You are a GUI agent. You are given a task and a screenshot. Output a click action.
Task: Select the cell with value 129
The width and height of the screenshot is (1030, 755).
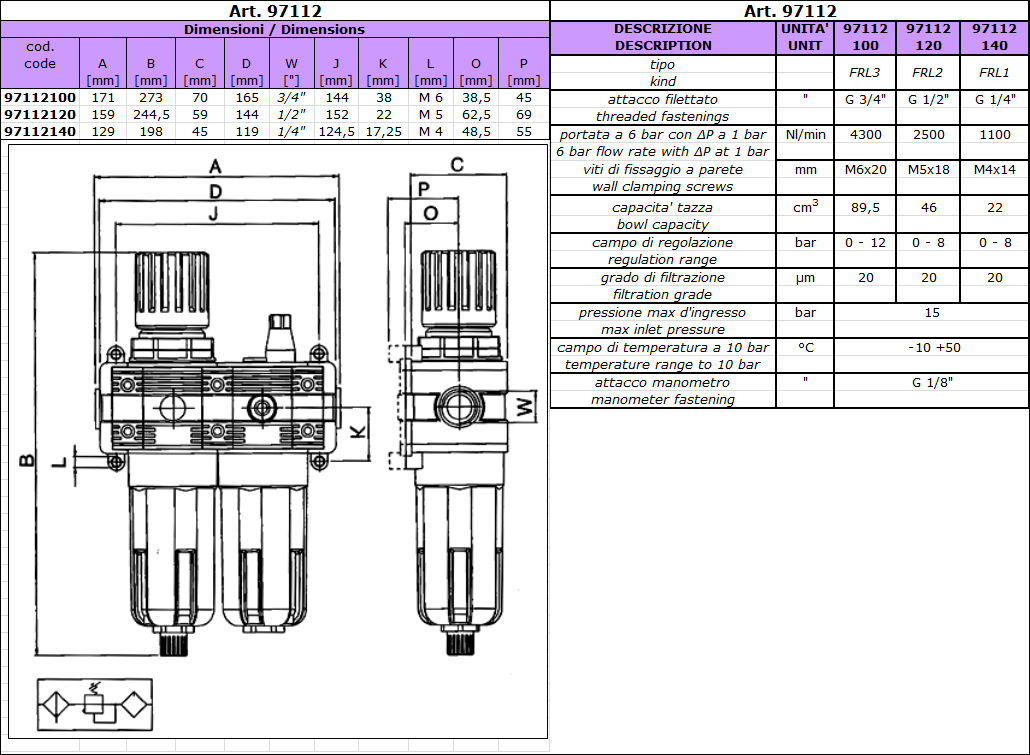[103, 131]
